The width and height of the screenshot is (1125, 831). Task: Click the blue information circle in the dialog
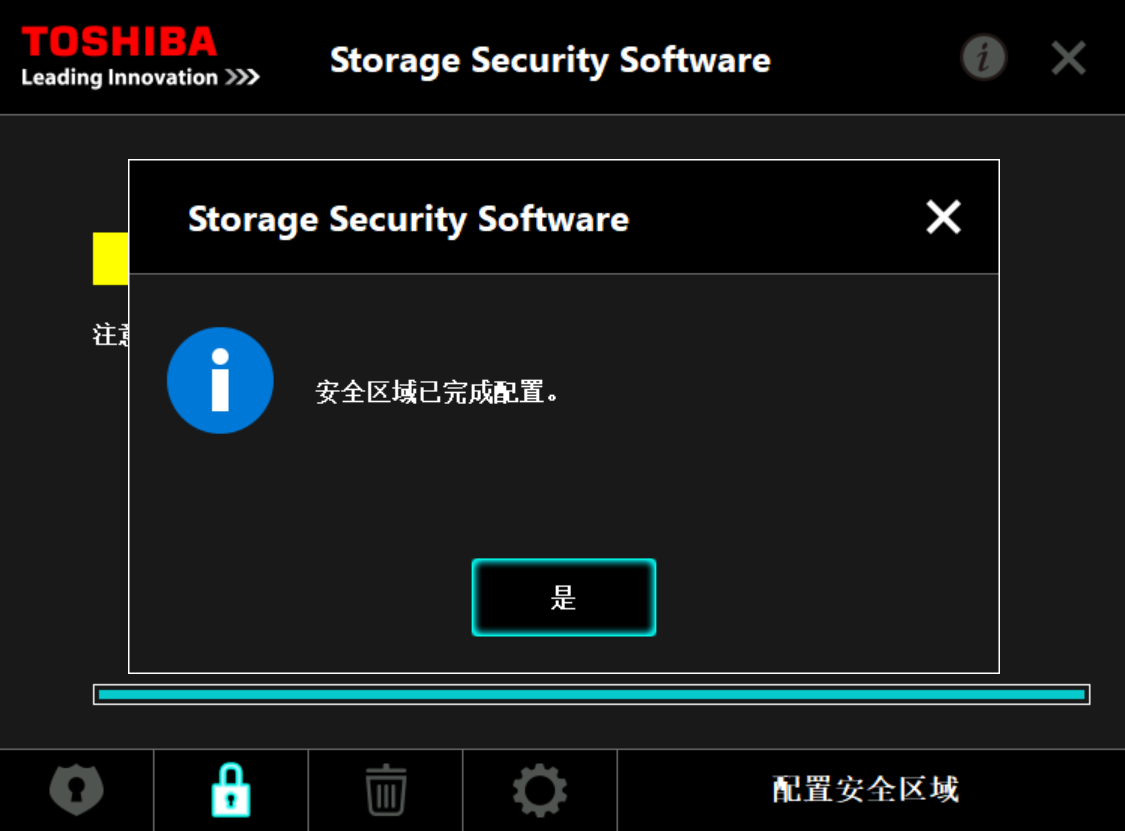click(220, 380)
